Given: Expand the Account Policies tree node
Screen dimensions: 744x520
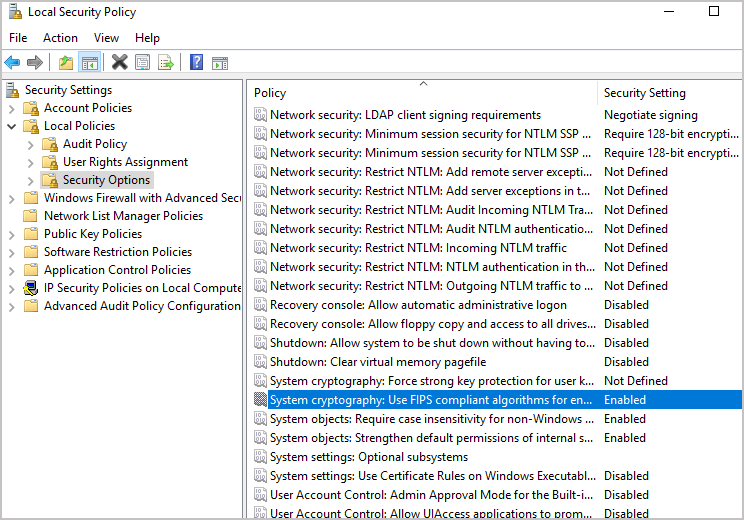Looking at the screenshot, I should (x=12, y=108).
